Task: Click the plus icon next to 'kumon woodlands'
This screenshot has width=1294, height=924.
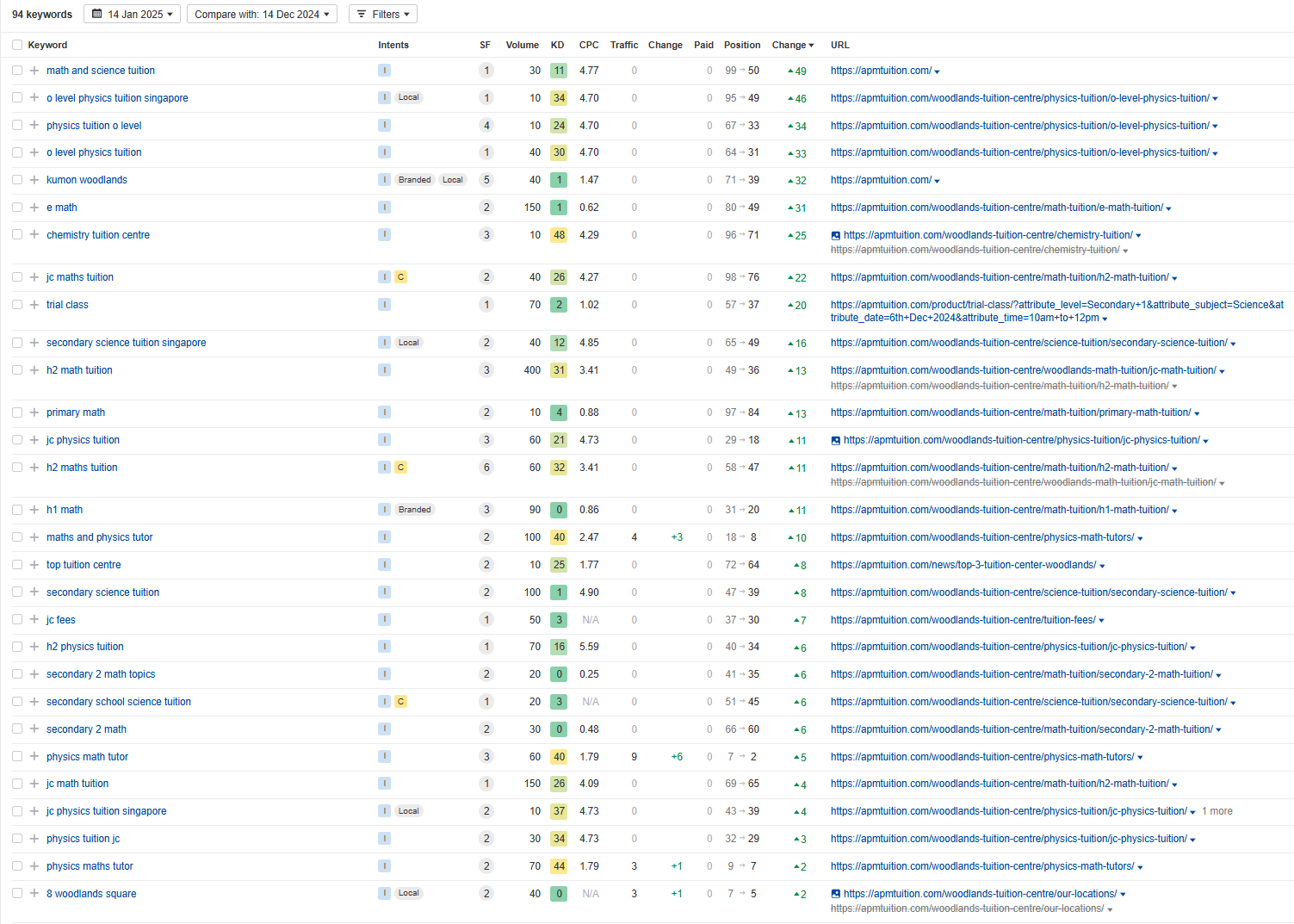Action: click(34, 180)
